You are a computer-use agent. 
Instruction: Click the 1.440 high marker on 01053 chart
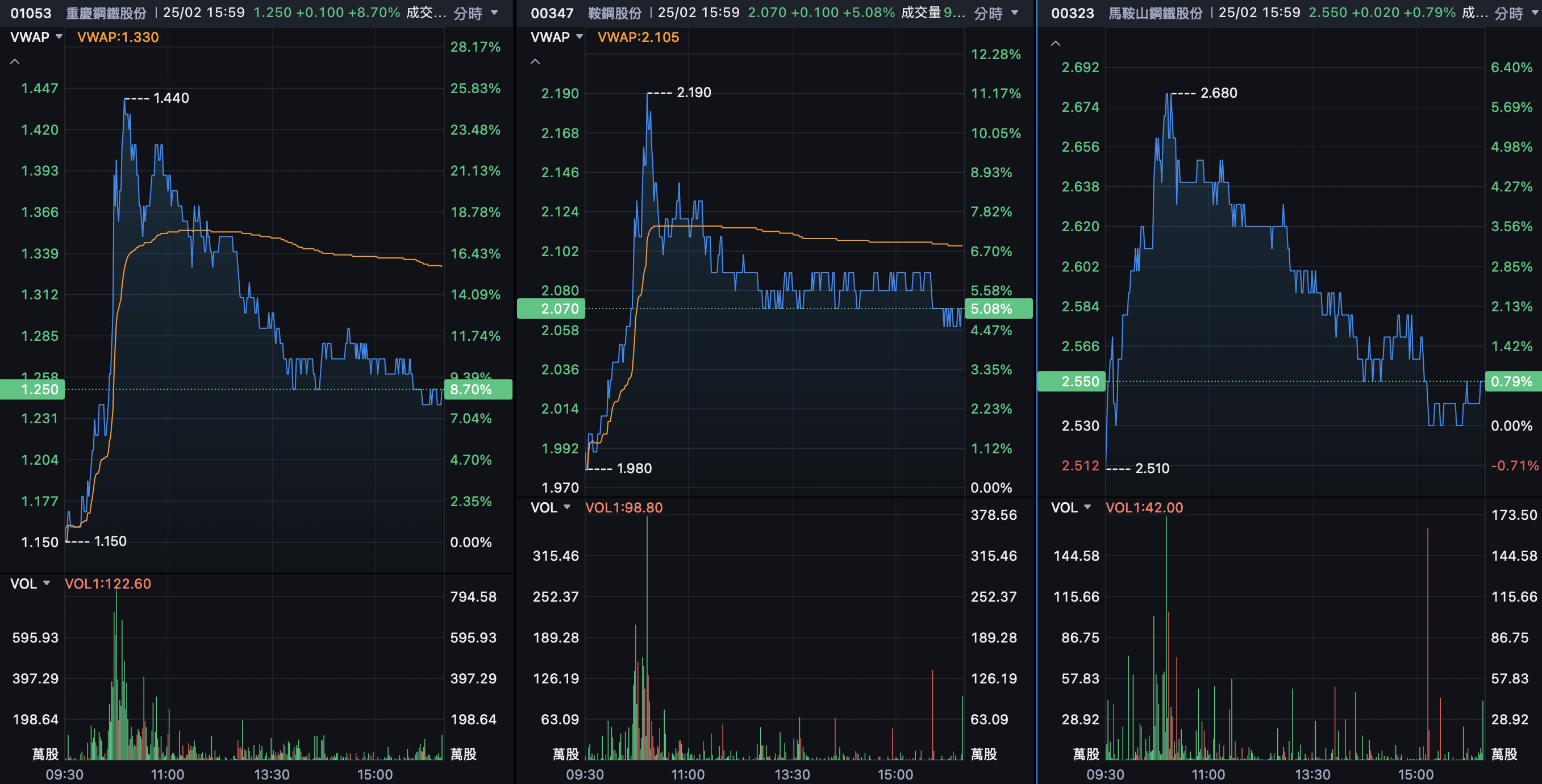(x=170, y=98)
